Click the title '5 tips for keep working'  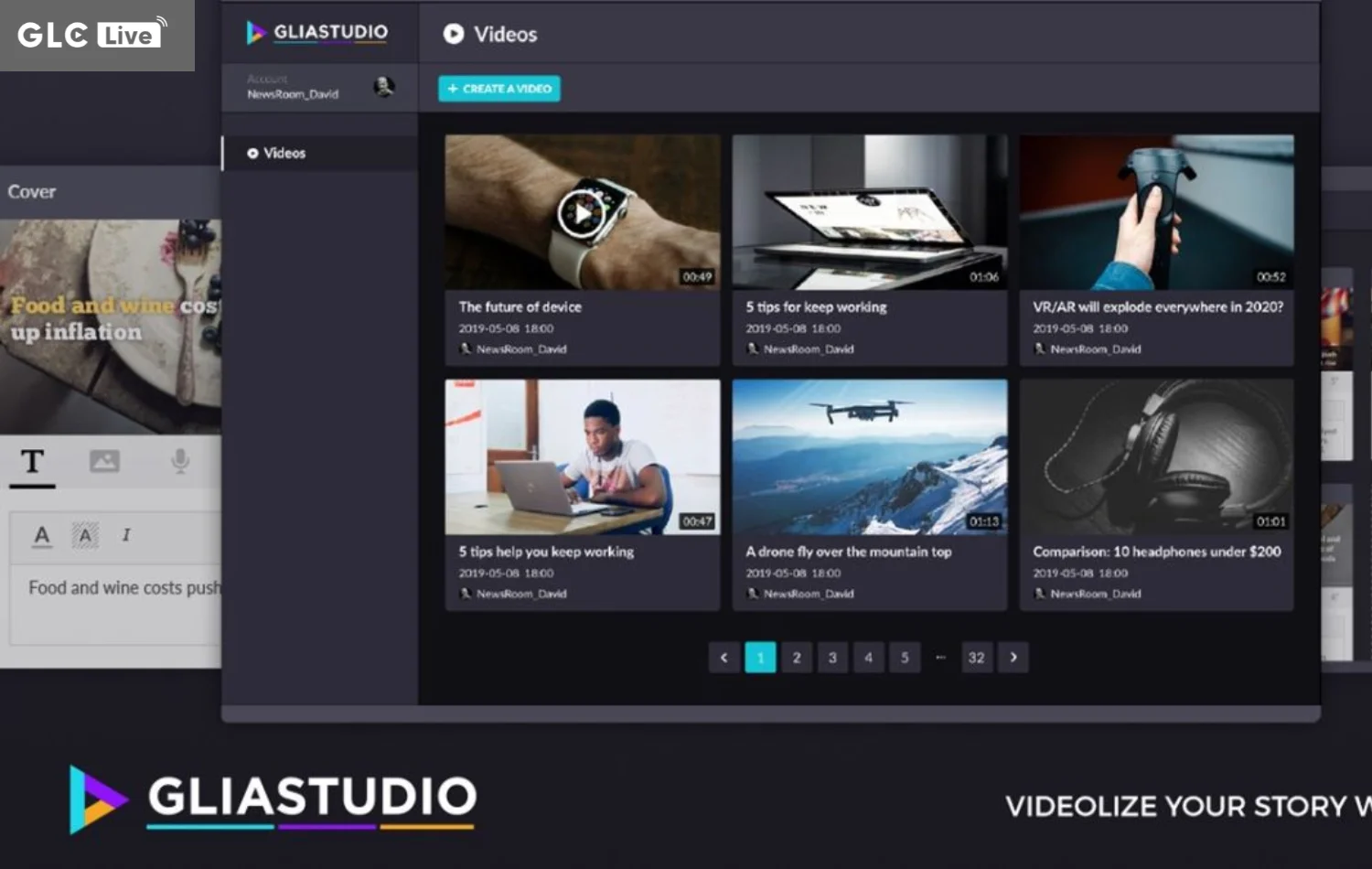[816, 307]
